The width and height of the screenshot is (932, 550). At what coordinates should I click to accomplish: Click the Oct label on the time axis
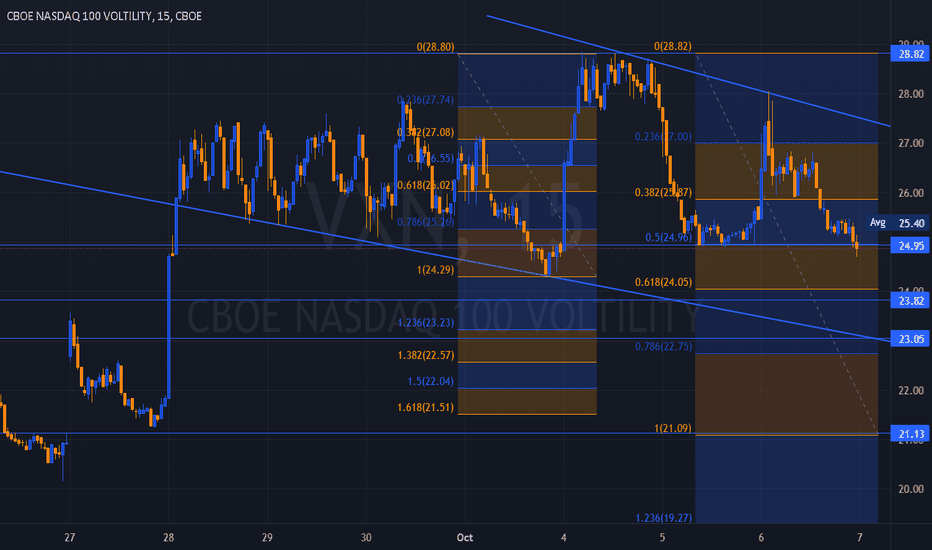465,538
